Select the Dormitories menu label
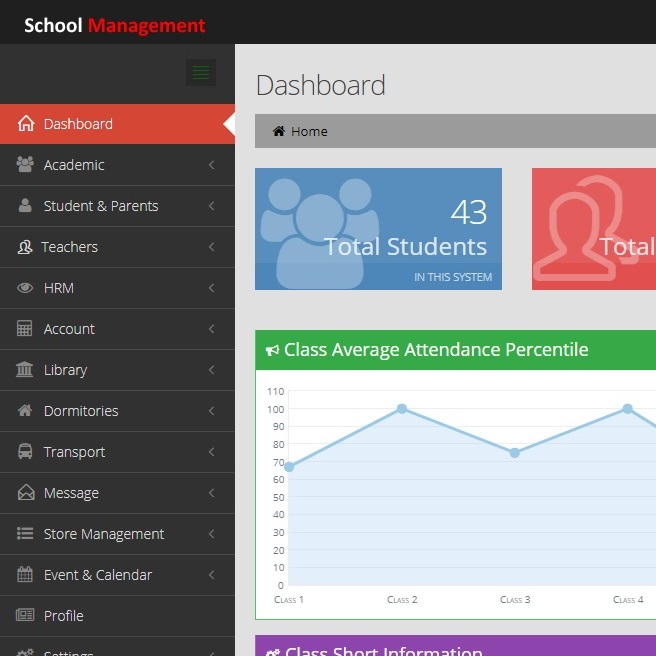 coord(81,411)
